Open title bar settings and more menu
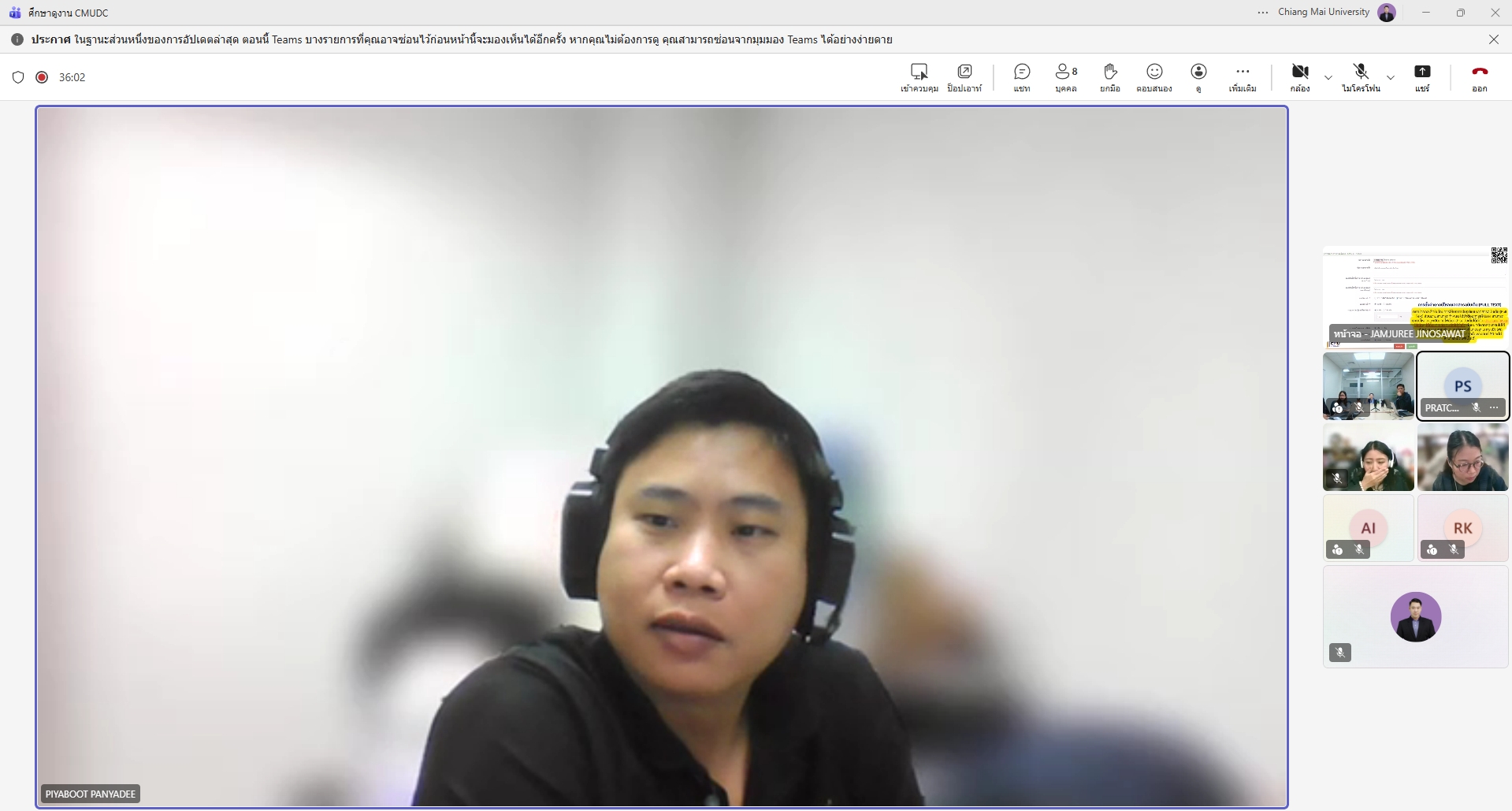Screen dimensions: 1512x811 tap(1263, 13)
